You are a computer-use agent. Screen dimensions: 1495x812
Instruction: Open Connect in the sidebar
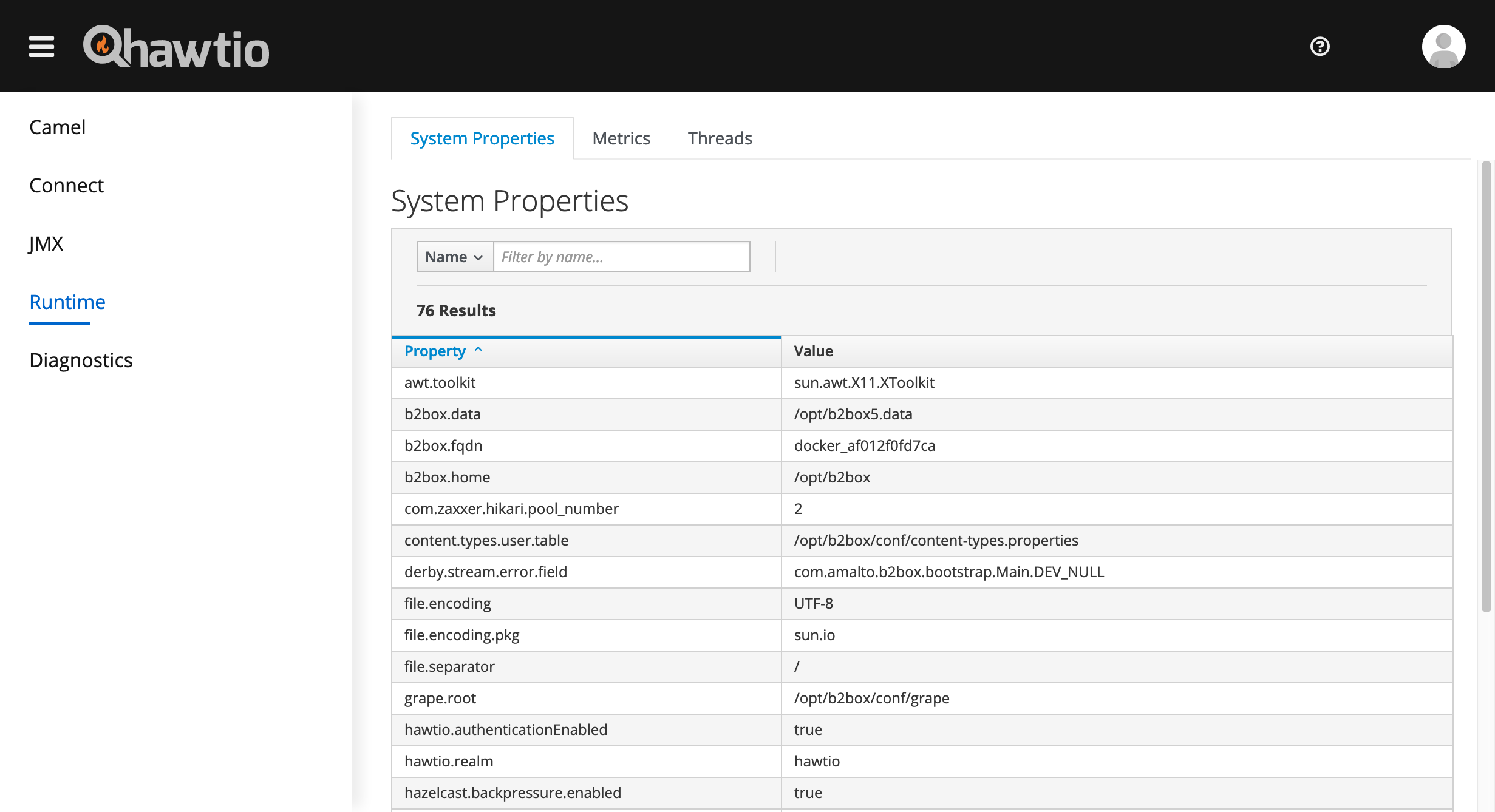[67, 185]
